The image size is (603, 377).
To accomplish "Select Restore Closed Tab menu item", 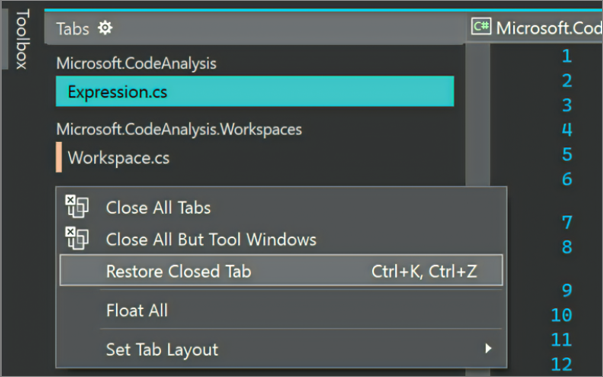I will (282, 270).
